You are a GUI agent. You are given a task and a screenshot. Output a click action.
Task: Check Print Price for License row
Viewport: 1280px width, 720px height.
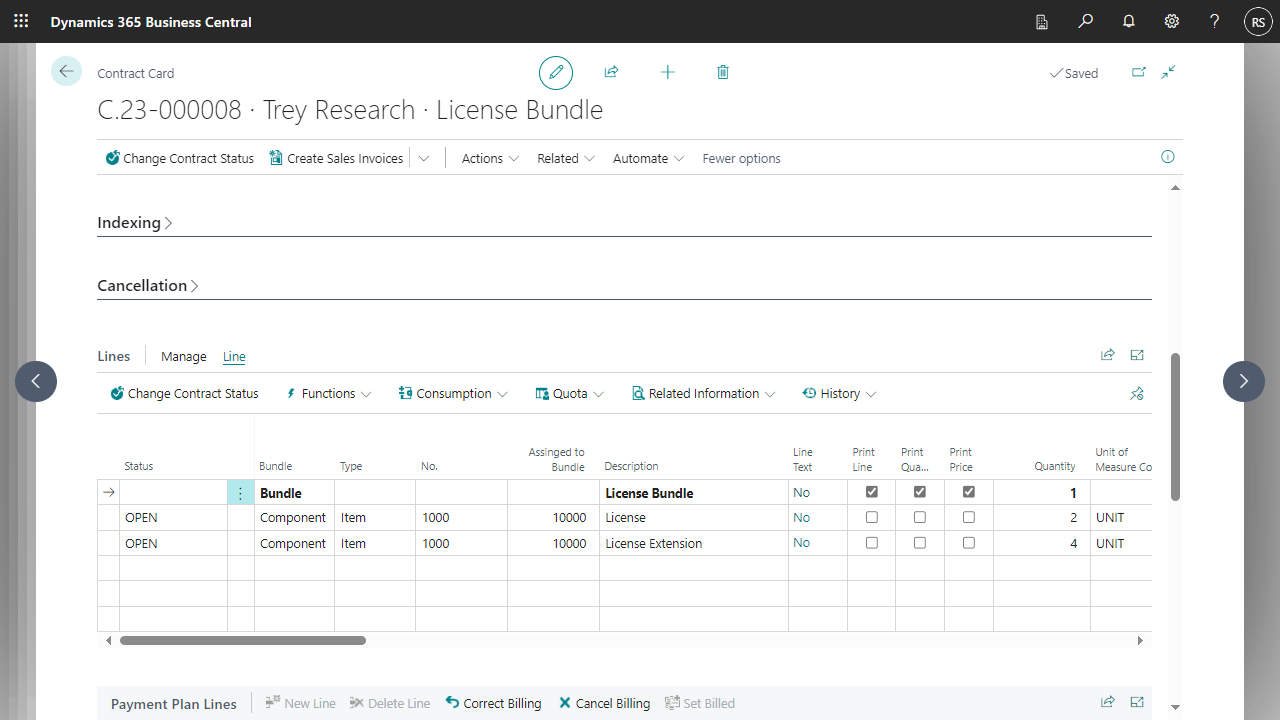point(968,518)
